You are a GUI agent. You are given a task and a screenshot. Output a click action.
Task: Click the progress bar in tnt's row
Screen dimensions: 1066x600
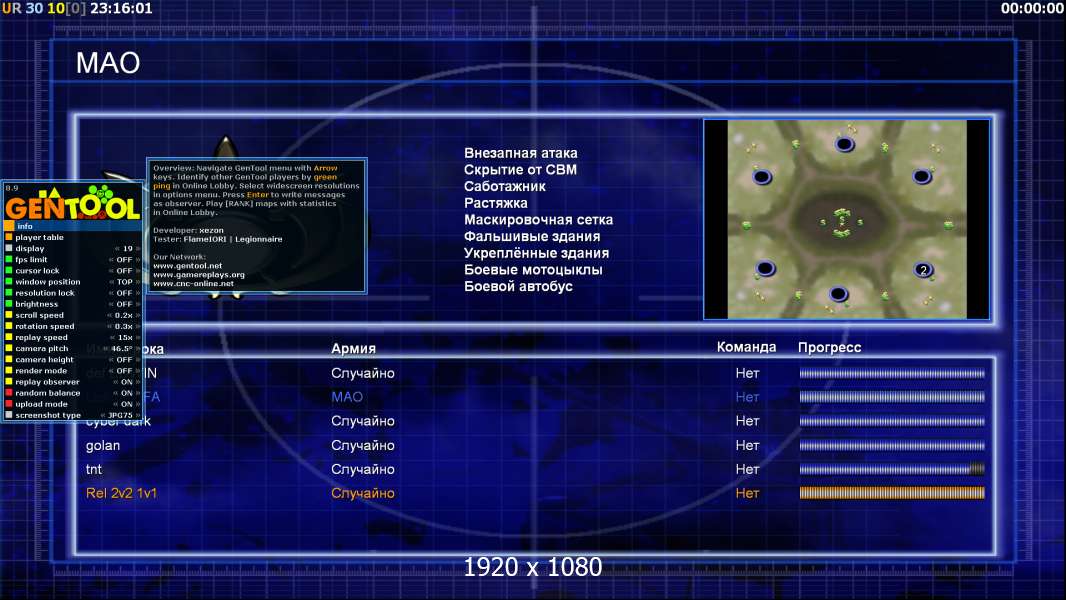[x=892, y=469]
